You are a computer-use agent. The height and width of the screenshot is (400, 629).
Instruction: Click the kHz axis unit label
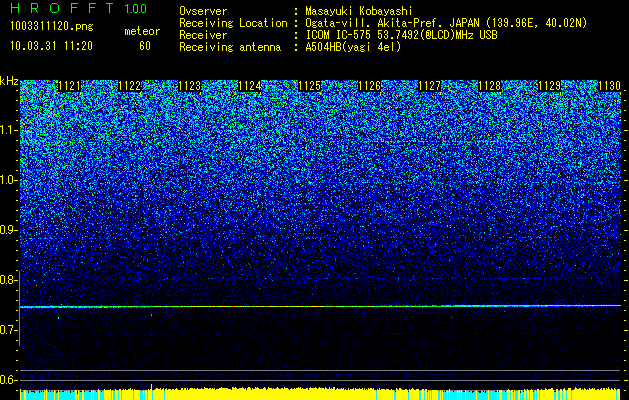point(9,81)
